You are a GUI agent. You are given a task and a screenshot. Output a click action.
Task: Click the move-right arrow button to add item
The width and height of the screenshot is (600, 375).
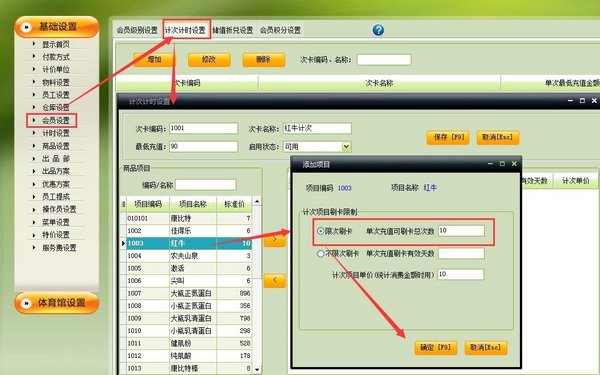(274, 240)
